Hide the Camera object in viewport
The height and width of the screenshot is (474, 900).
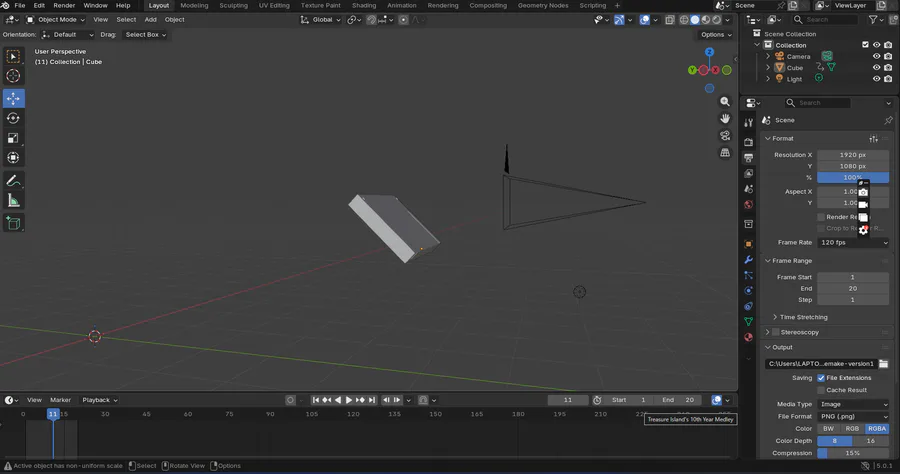pos(876,56)
